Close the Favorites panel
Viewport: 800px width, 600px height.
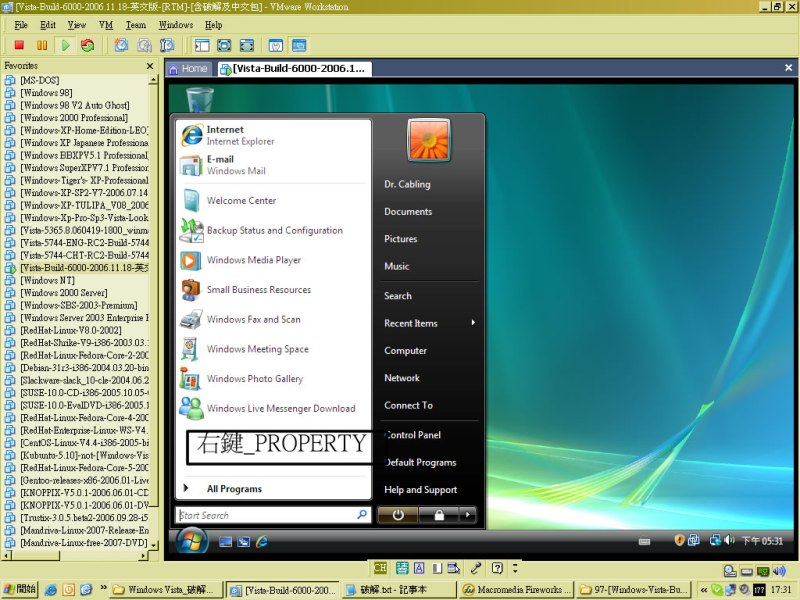150,66
